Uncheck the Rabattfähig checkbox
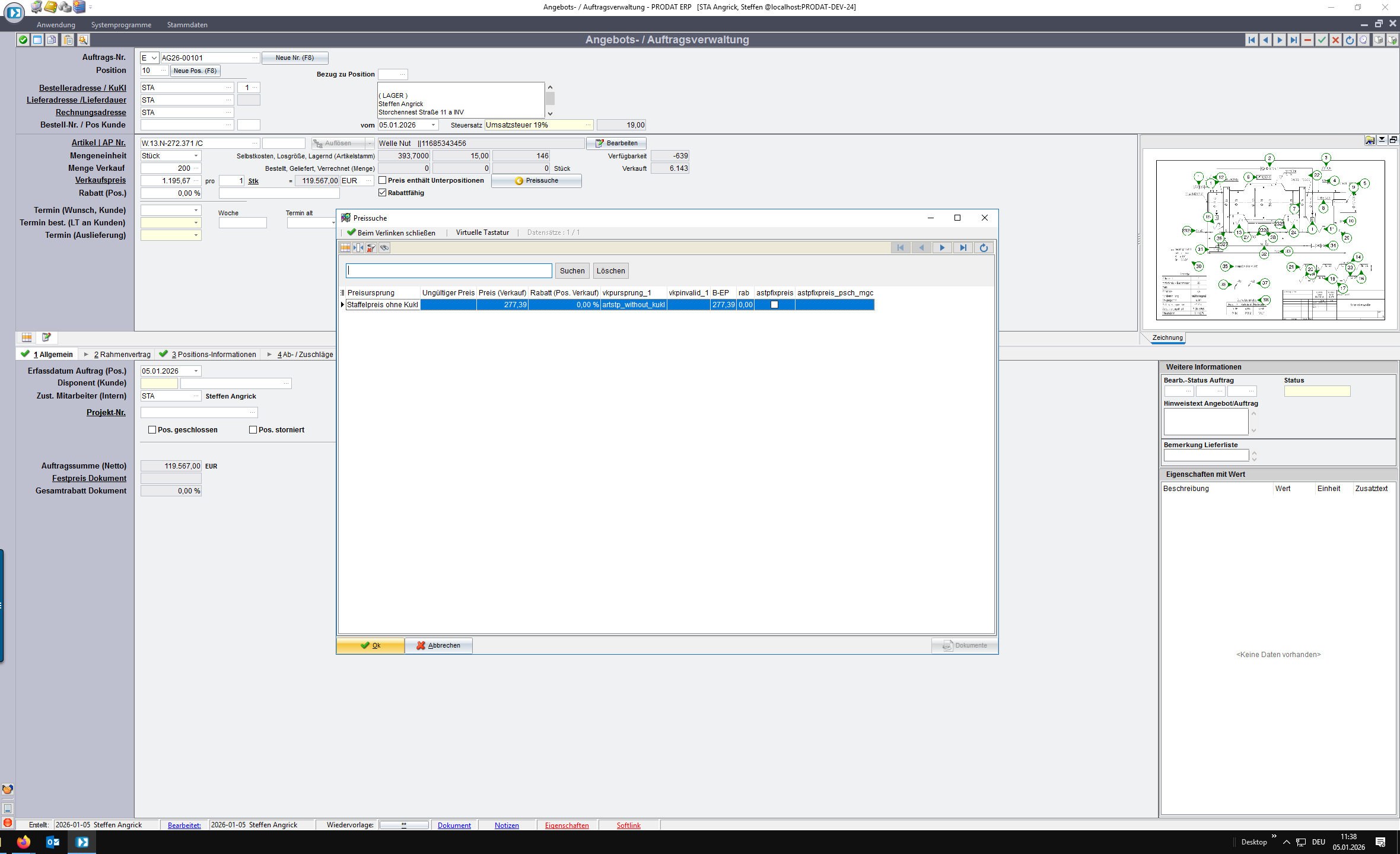This screenshot has width=1400, height=854. click(x=383, y=193)
